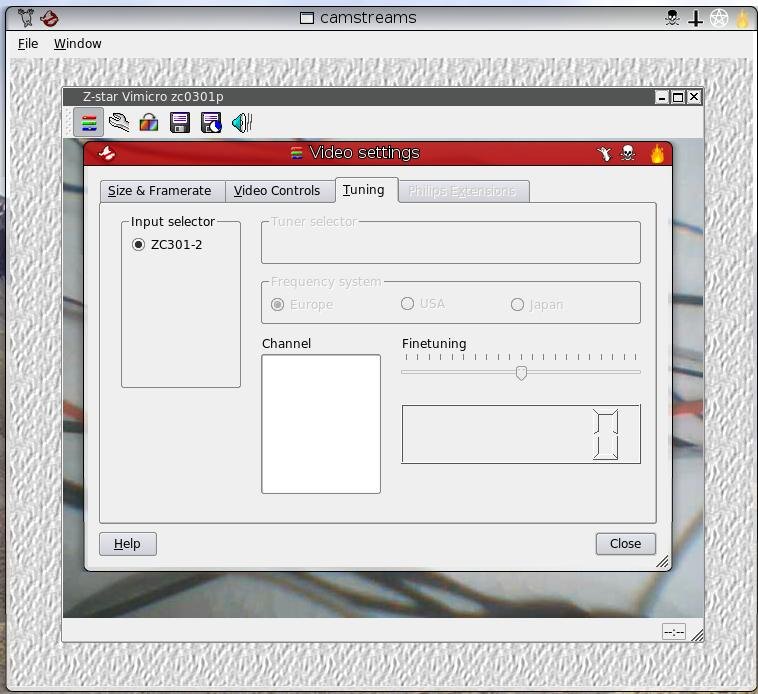Viewport: 758px width, 694px height.
Task: Open the File menu
Action: (x=28, y=43)
